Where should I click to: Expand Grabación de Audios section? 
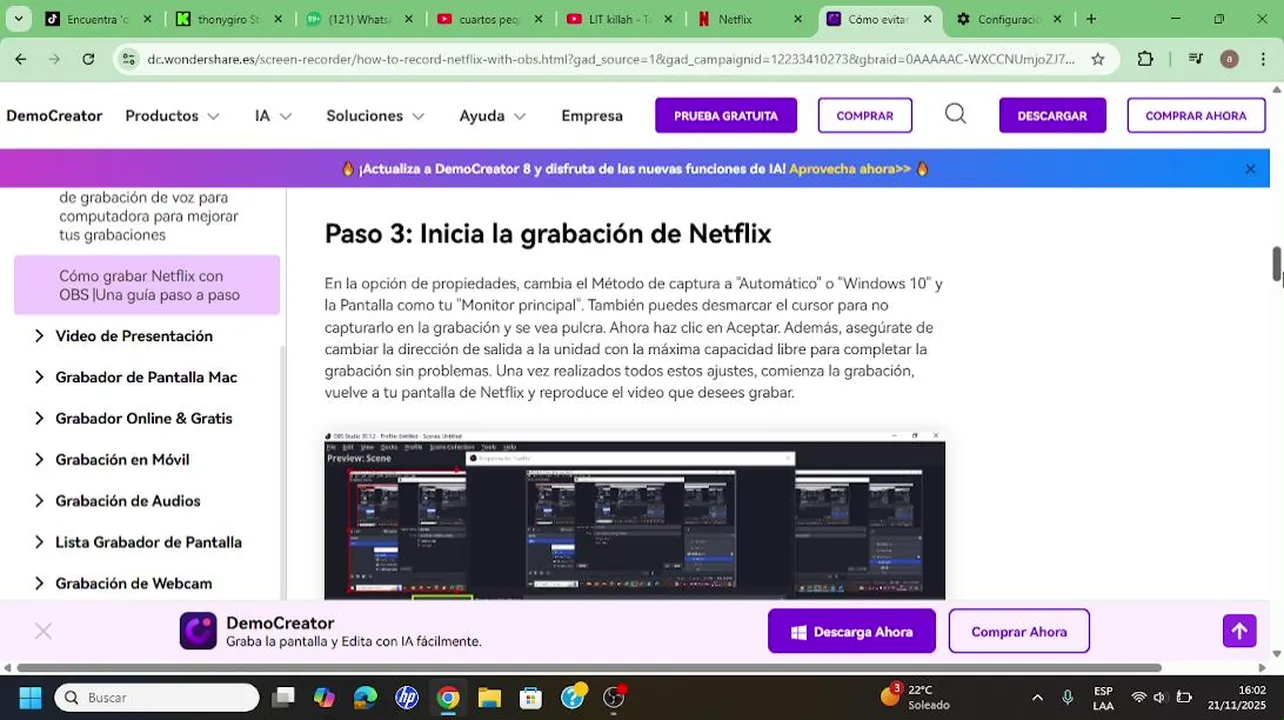[x=117, y=500]
